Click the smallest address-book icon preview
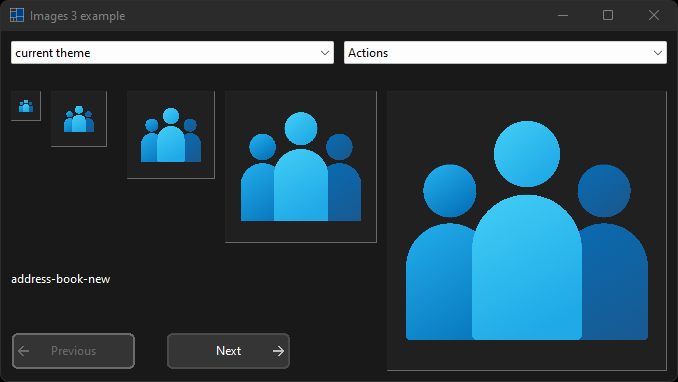 (x=26, y=106)
